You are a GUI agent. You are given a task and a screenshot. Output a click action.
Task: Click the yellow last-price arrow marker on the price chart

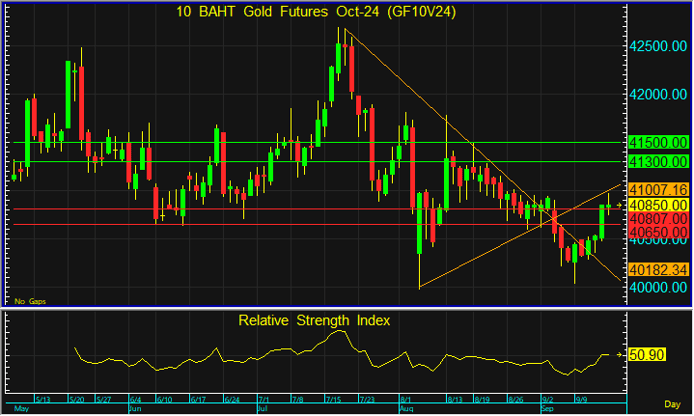coord(622,204)
